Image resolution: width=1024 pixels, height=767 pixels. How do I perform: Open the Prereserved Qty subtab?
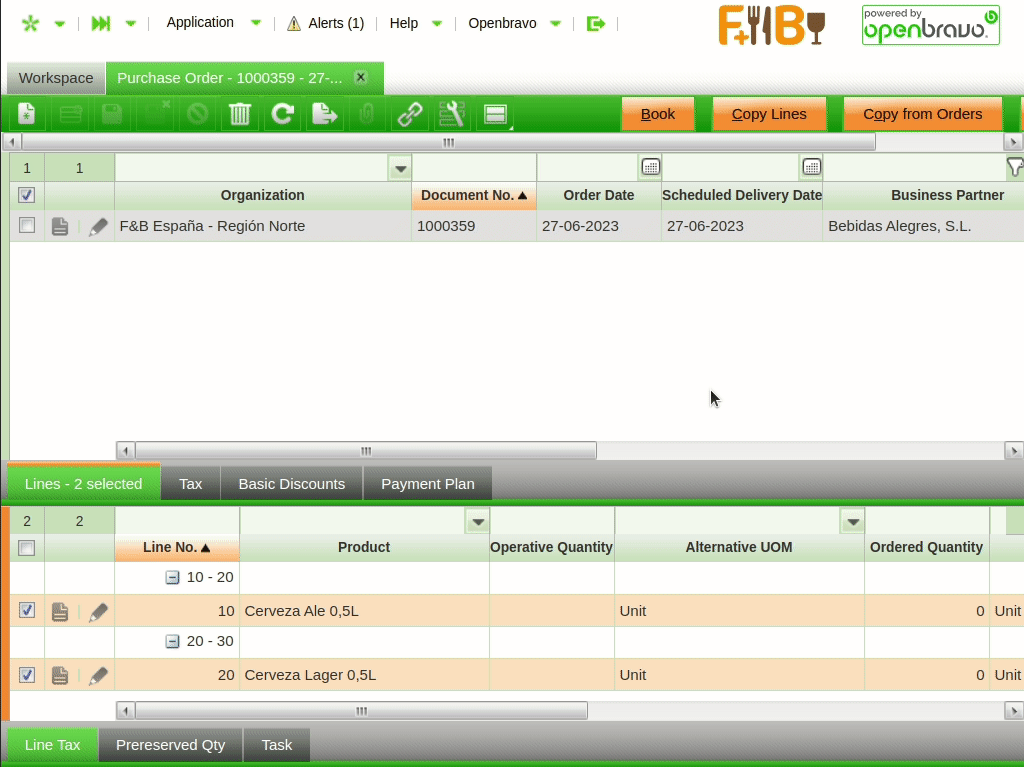tap(170, 745)
